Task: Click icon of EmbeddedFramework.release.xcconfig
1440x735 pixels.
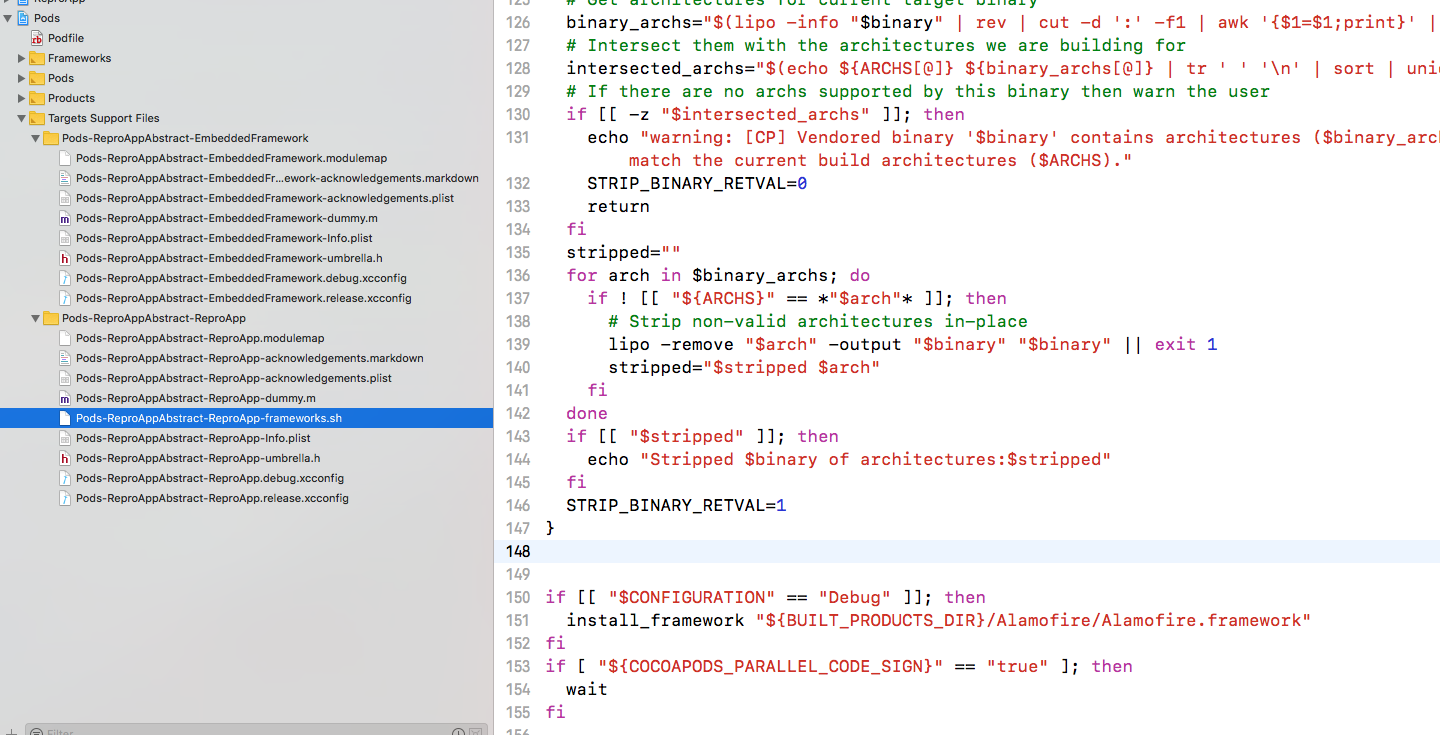Action: click(65, 298)
